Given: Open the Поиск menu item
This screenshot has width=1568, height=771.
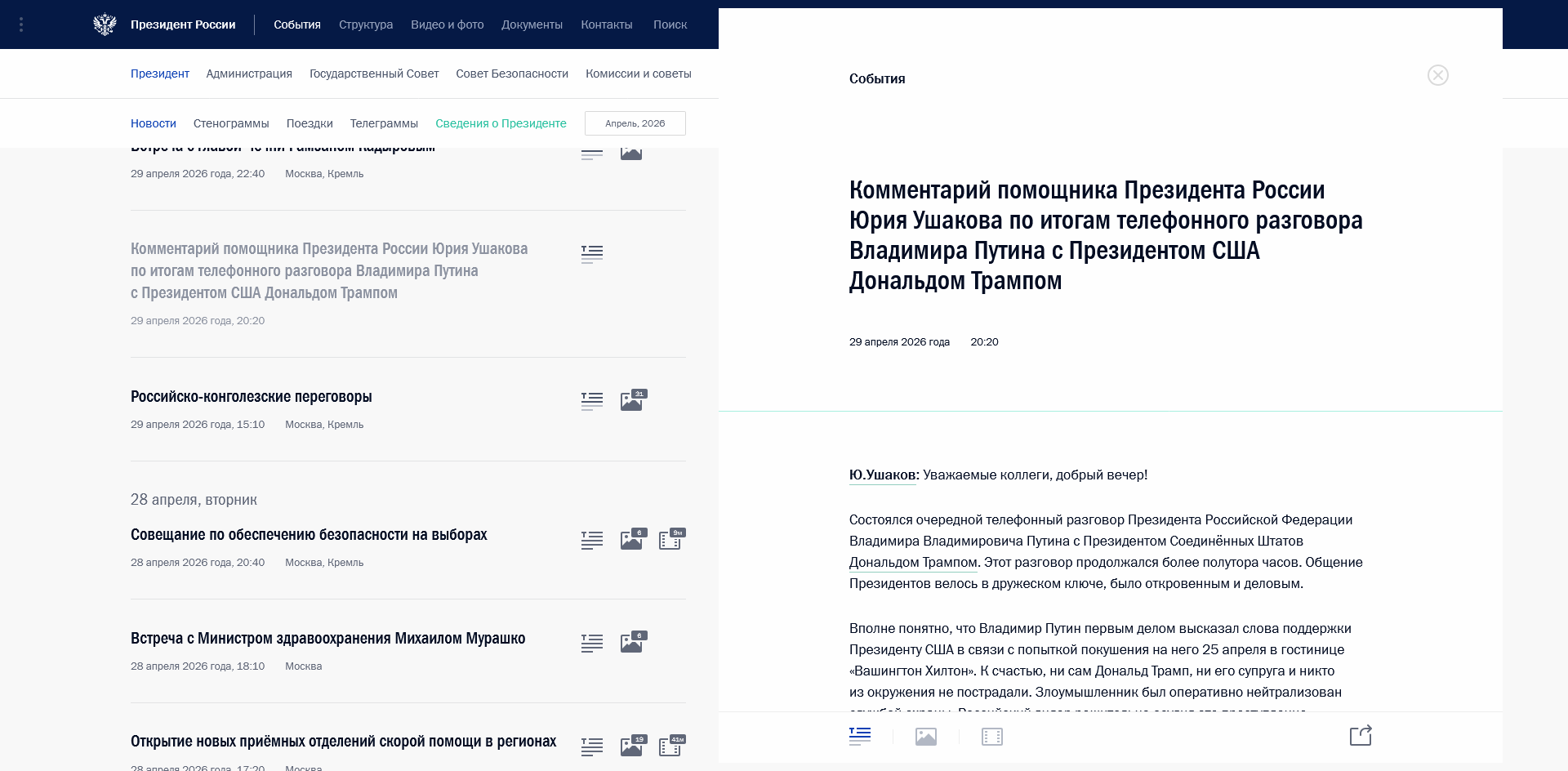Looking at the screenshot, I should pos(670,25).
